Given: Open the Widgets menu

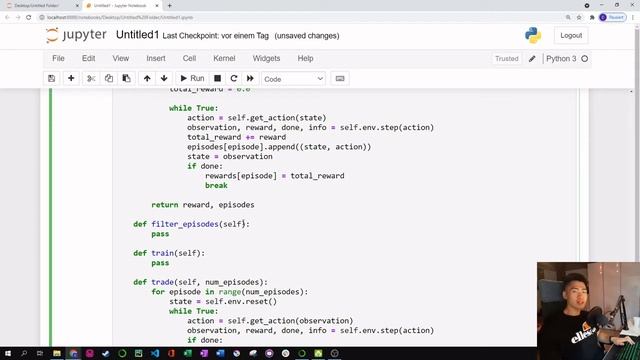Looking at the screenshot, I should pos(266,58).
